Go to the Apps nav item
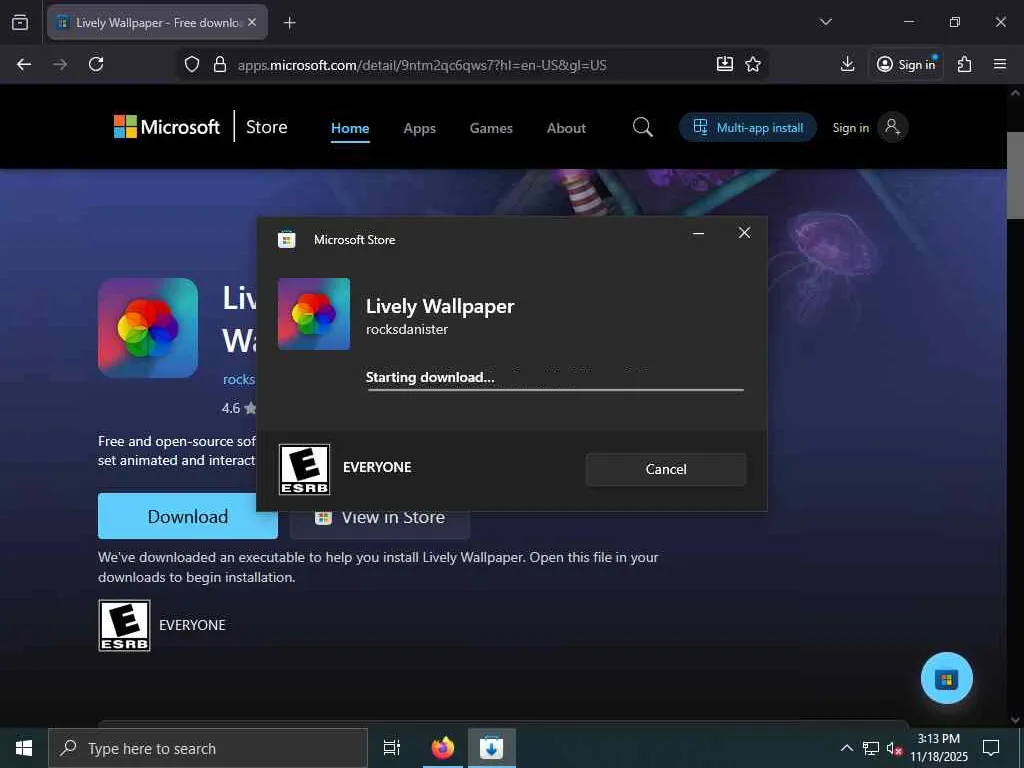This screenshot has height=768, width=1024. coord(419,128)
